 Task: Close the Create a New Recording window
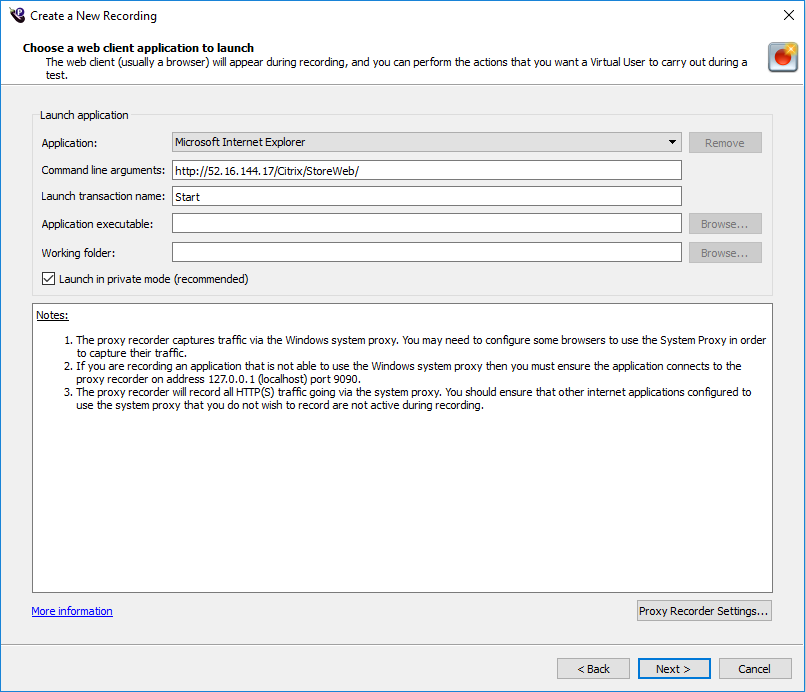coord(782,16)
